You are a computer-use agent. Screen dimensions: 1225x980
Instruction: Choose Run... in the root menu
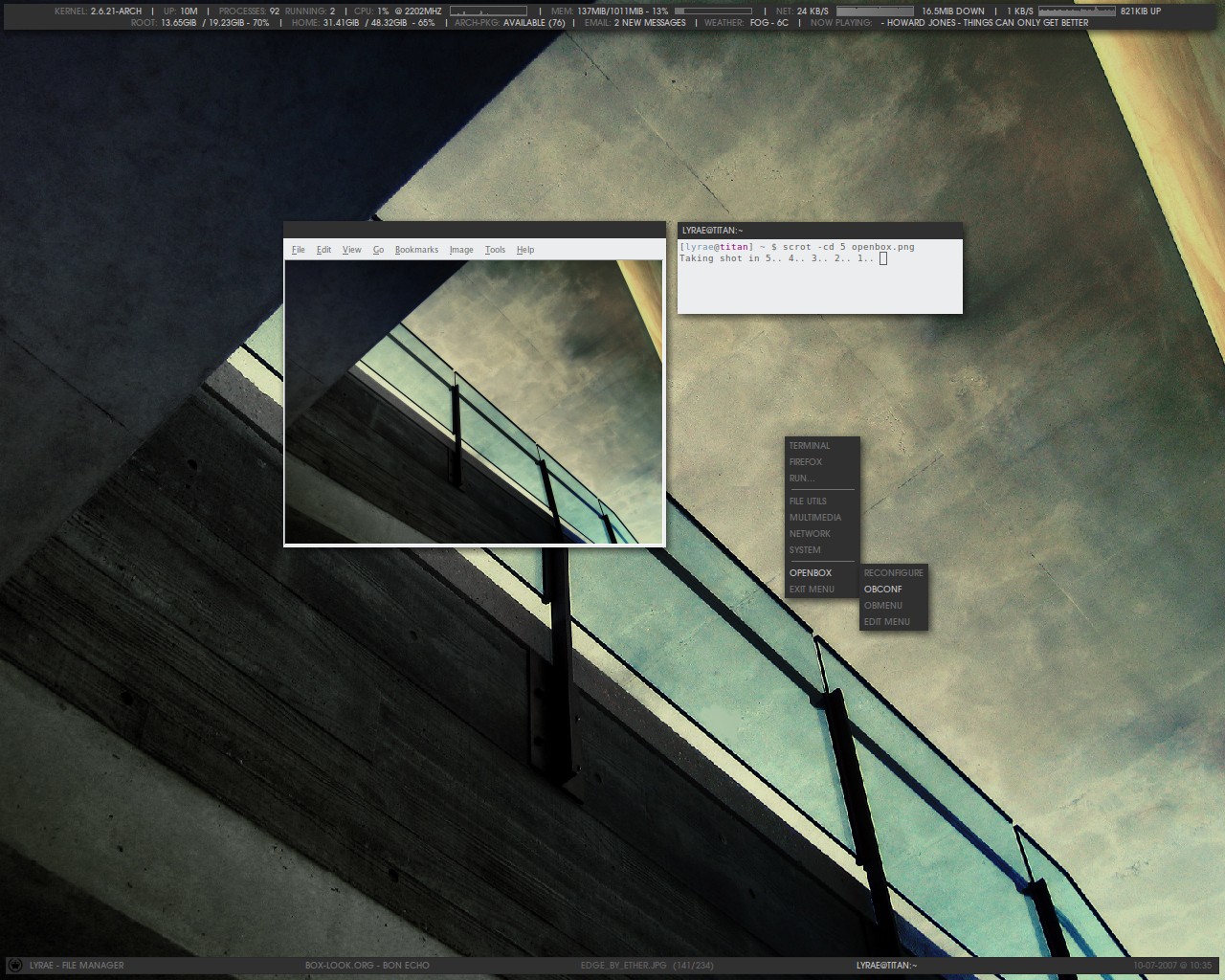point(821,479)
